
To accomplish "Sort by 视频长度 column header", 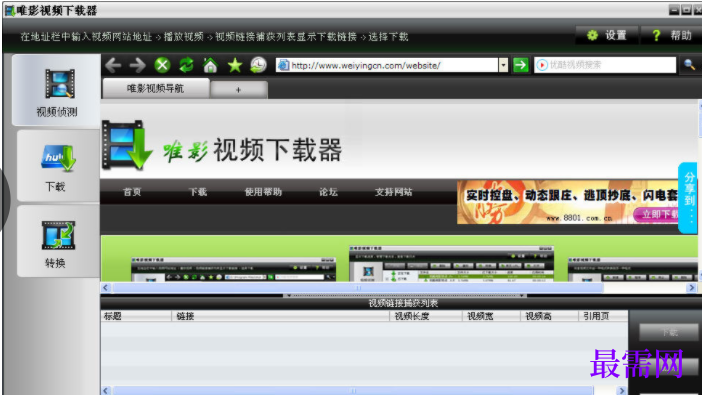I will [x=426, y=316].
